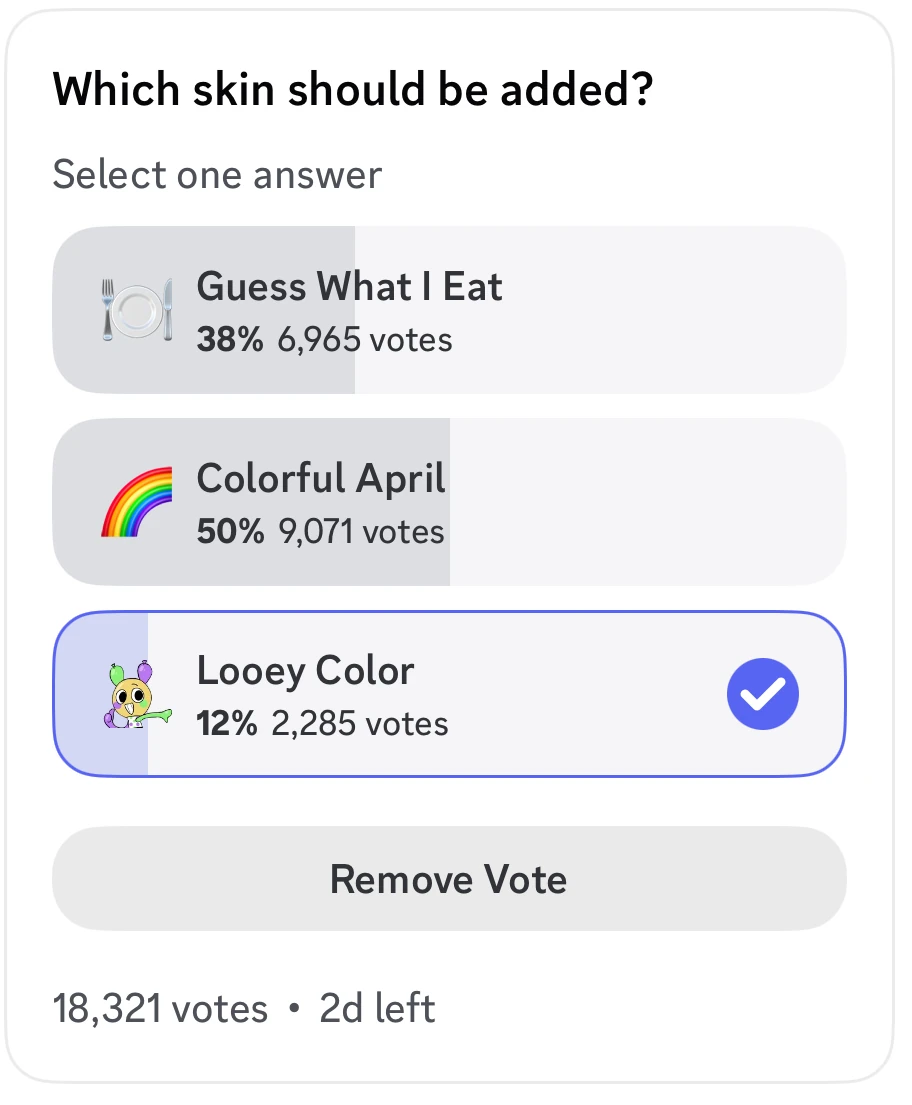Image resolution: width=912 pixels, height=1105 pixels.
Task: Click the 50% percentage label
Action: click(x=230, y=532)
